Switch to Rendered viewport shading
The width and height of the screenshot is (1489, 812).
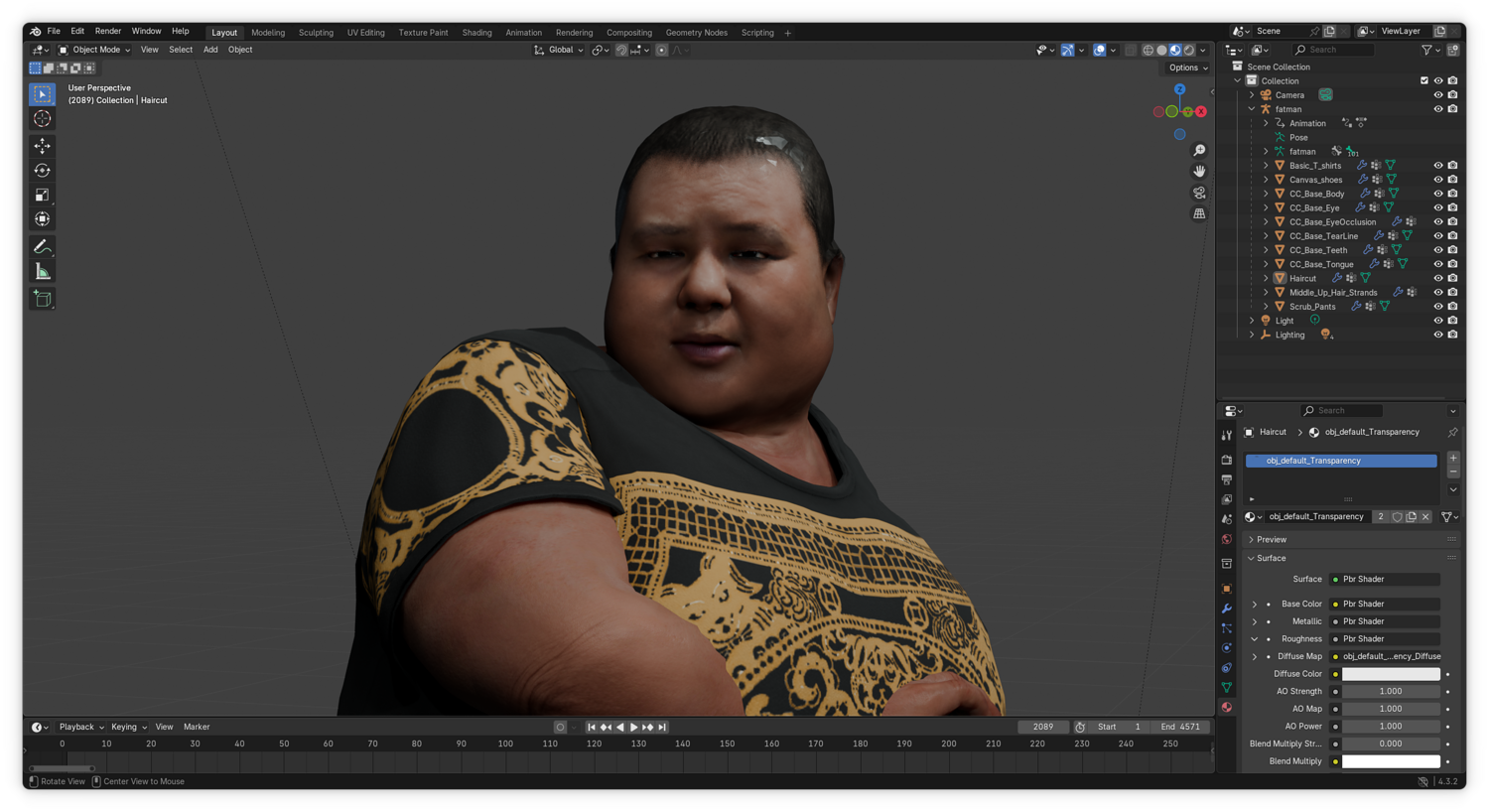pyautogui.click(x=1189, y=50)
